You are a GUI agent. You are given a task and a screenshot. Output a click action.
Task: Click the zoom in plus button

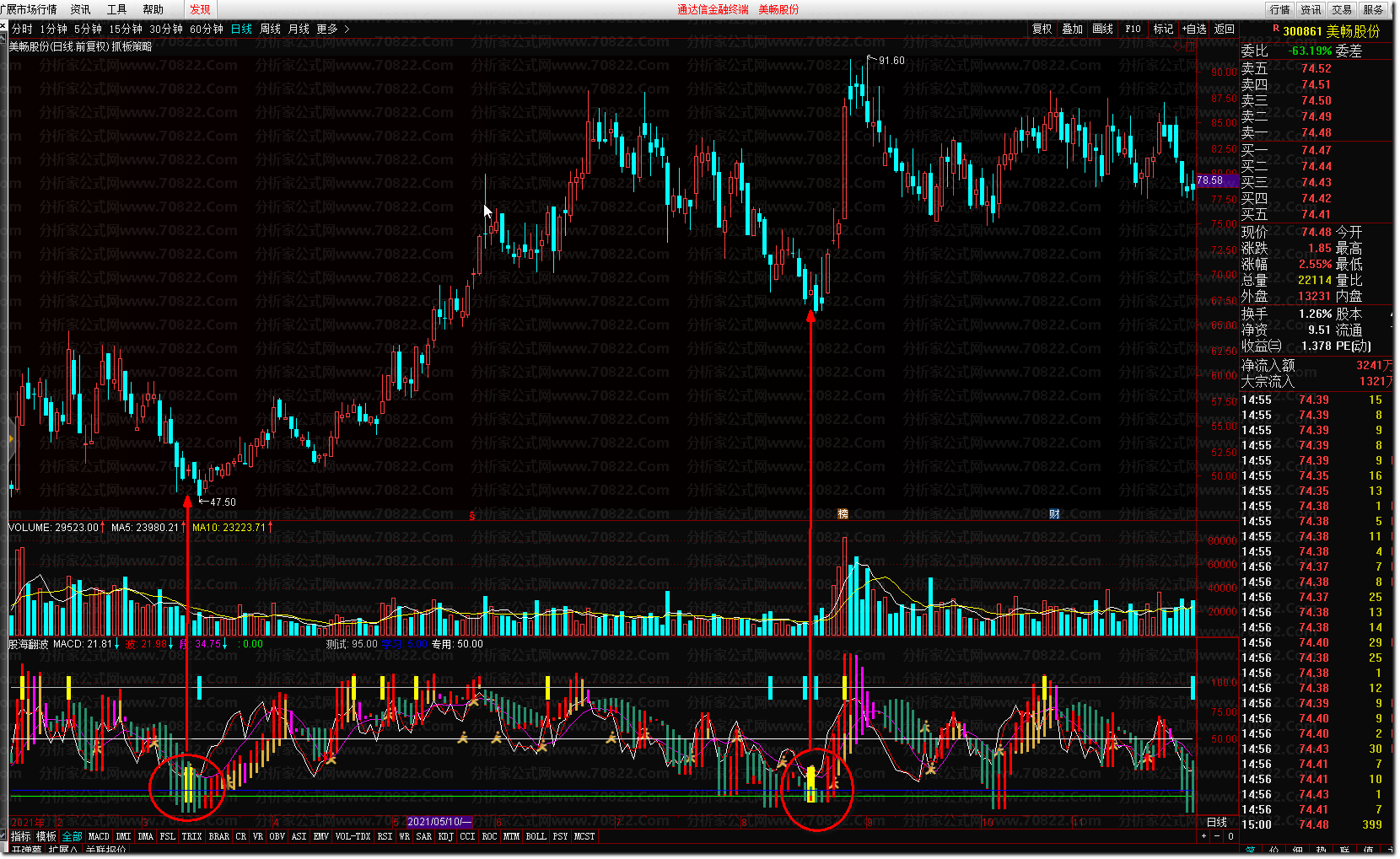pyautogui.click(x=1203, y=836)
